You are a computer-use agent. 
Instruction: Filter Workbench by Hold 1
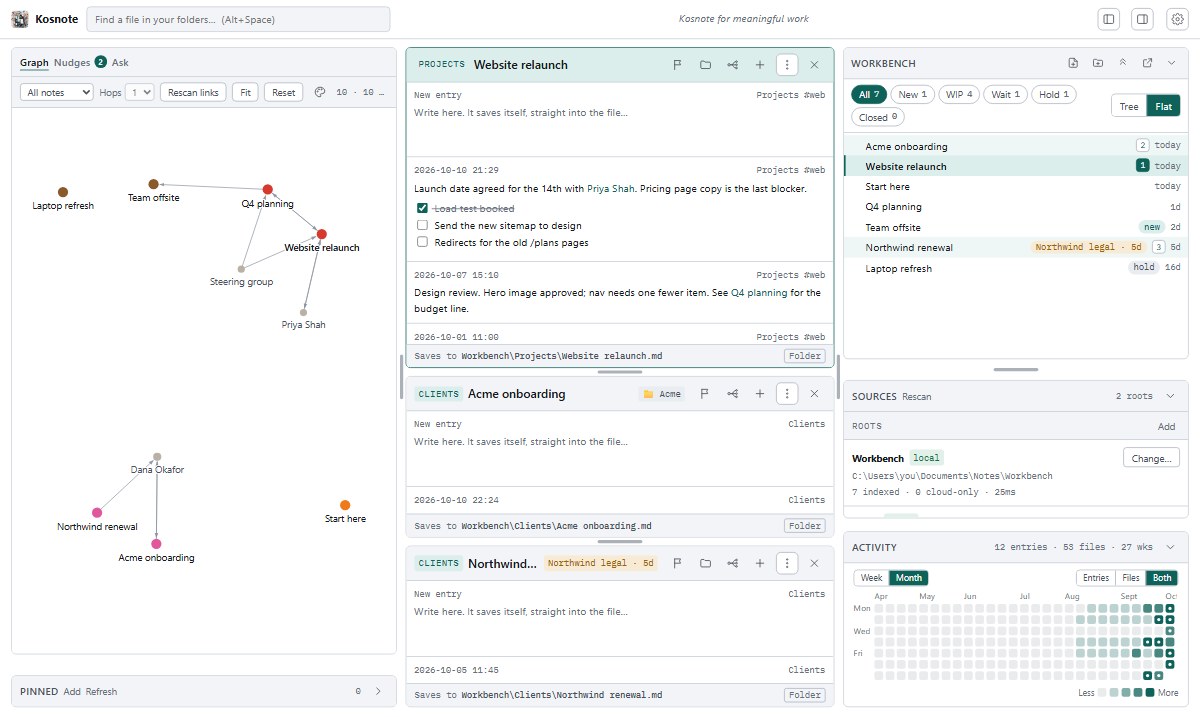click(x=1054, y=95)
